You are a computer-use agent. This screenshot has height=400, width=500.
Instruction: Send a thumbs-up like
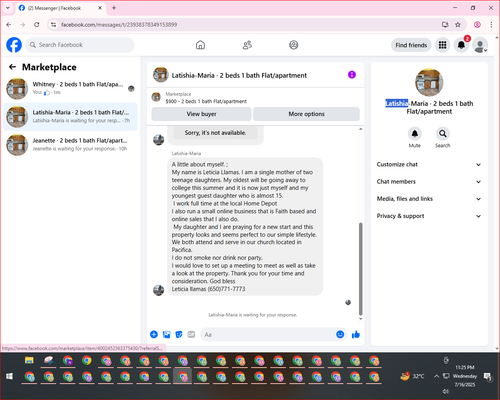pos(356,334)
